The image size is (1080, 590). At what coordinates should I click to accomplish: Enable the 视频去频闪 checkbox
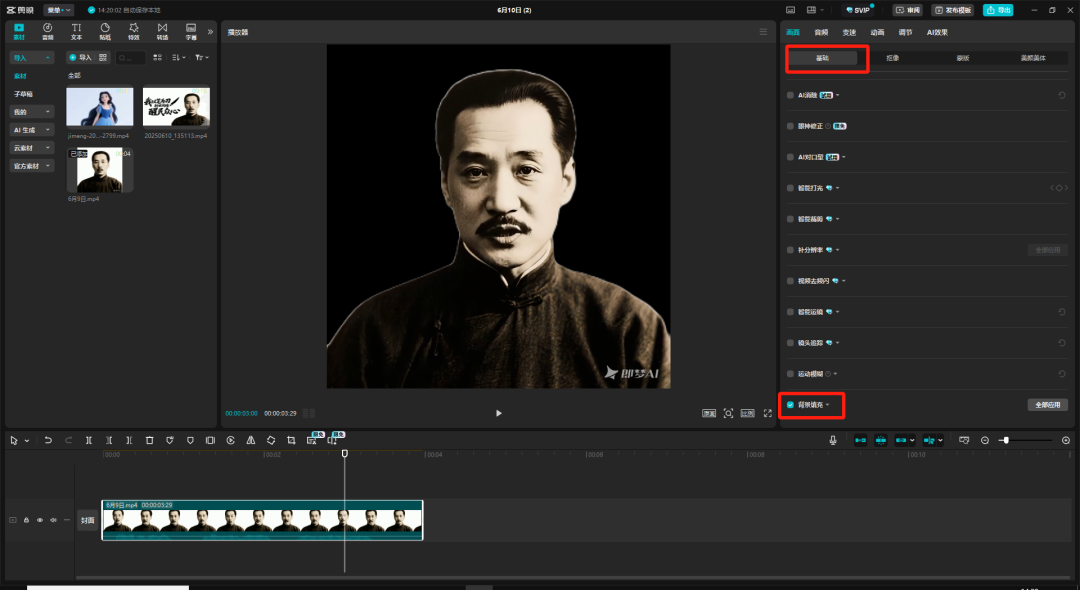tap(790, 281)
